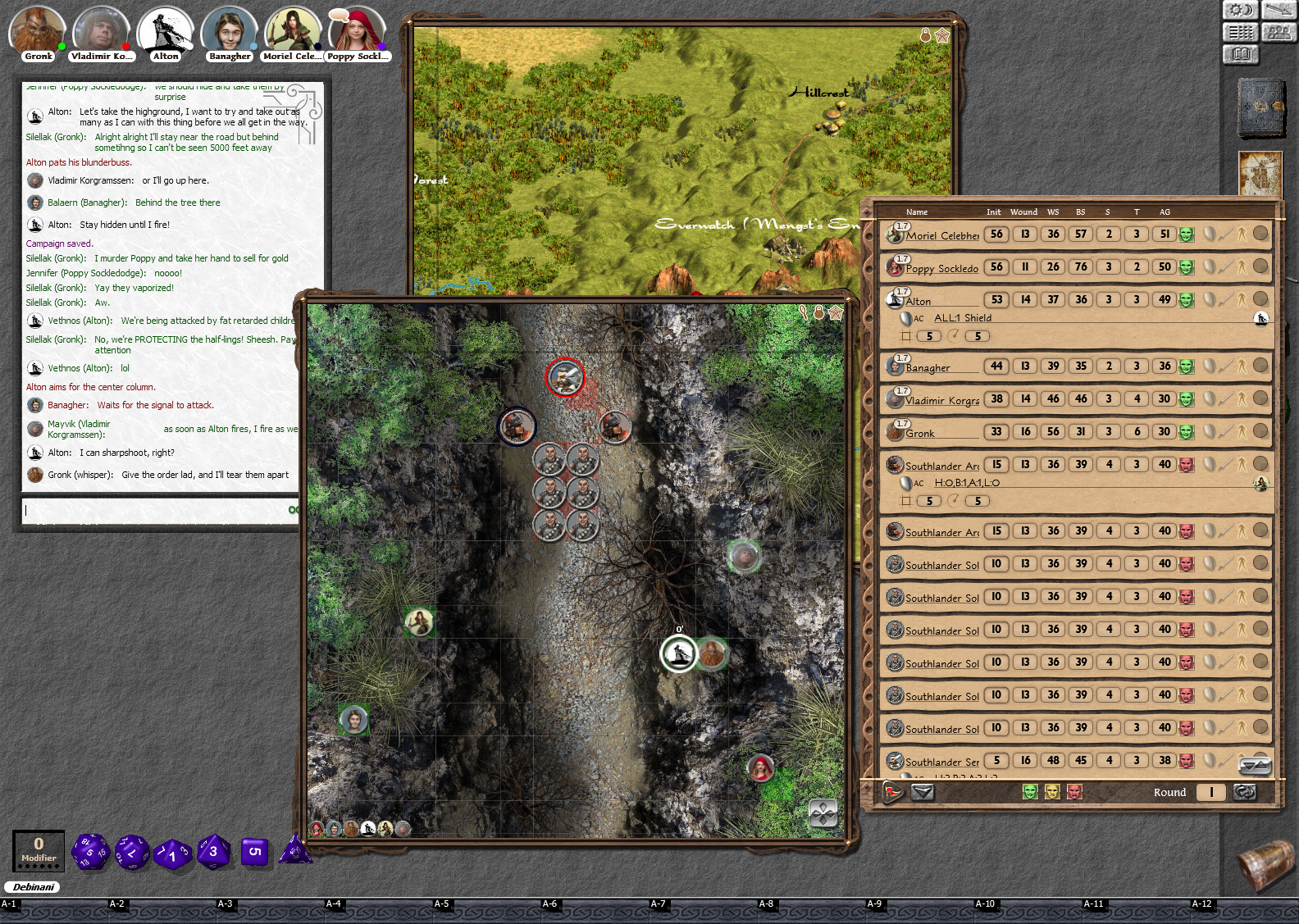Open Moriel Celebher's tracker name link
1299x924 pixels.
click(x=942, y=236)
